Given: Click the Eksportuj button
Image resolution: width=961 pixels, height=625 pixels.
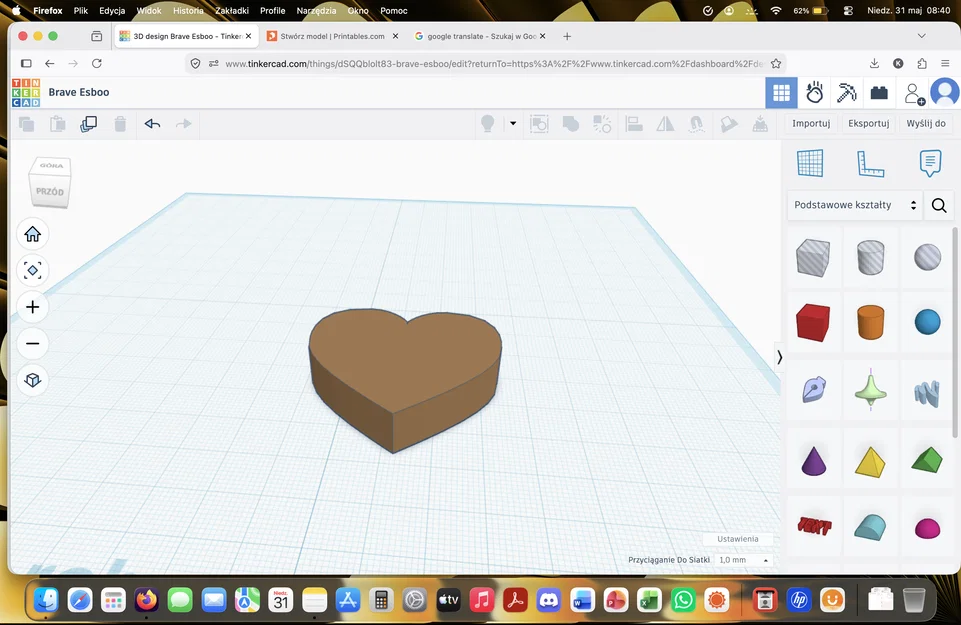Looking at the screenshot, I should pyautogui.click(x=868, y=124).
